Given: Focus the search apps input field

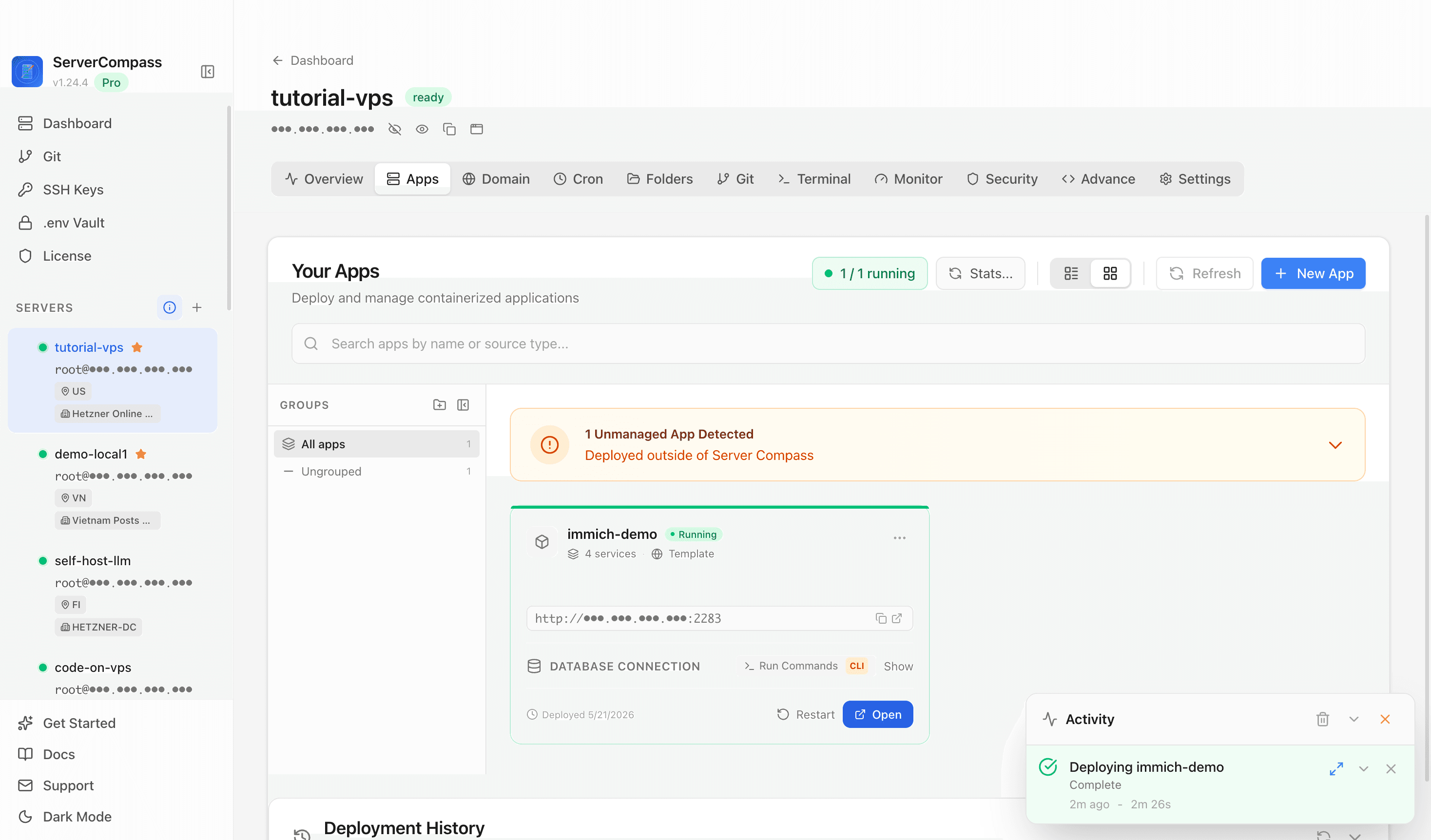Looking at the screenshot, I should pyautogui.click(x=828, y=344).
